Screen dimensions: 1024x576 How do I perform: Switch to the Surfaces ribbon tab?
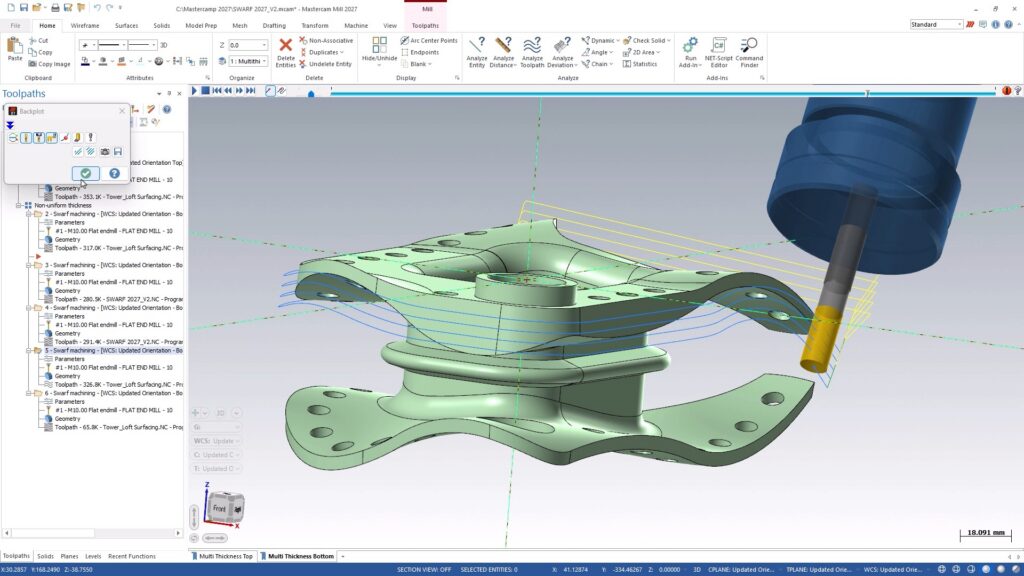click(126, 25)
